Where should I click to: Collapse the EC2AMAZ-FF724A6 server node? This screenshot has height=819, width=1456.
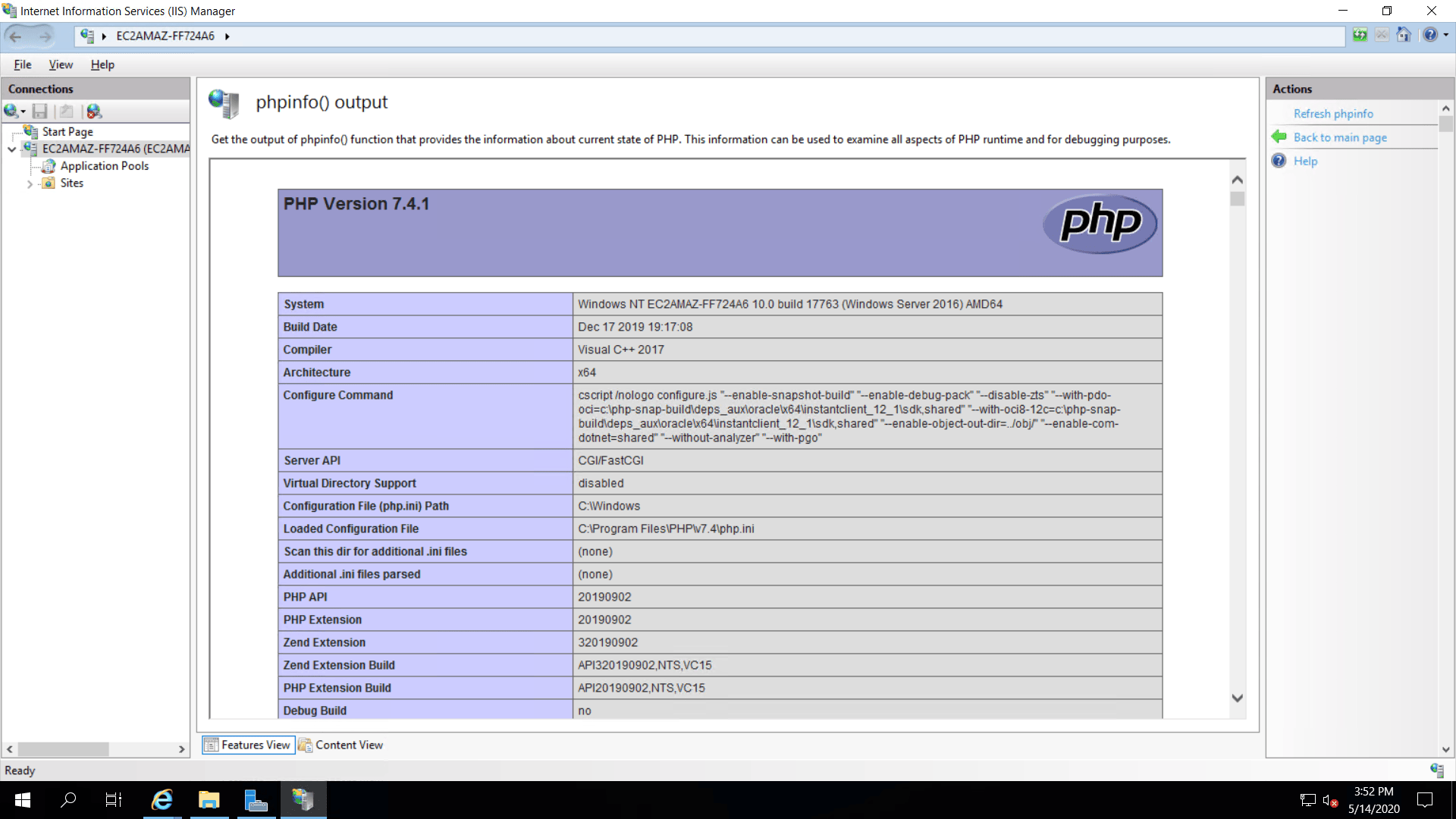[11, 149]
